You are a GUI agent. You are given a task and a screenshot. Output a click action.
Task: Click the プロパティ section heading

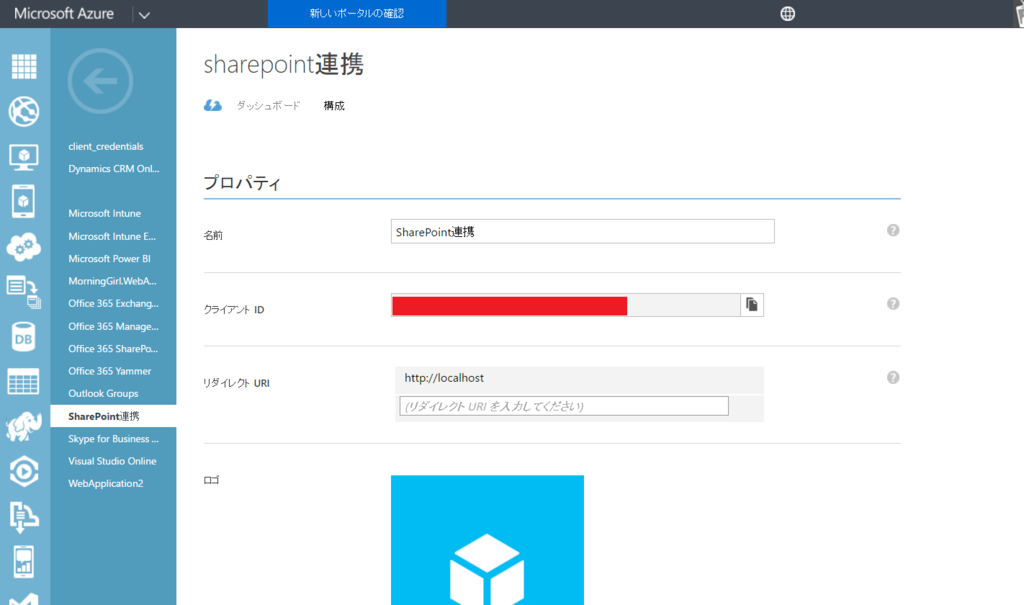pos(242,183)
